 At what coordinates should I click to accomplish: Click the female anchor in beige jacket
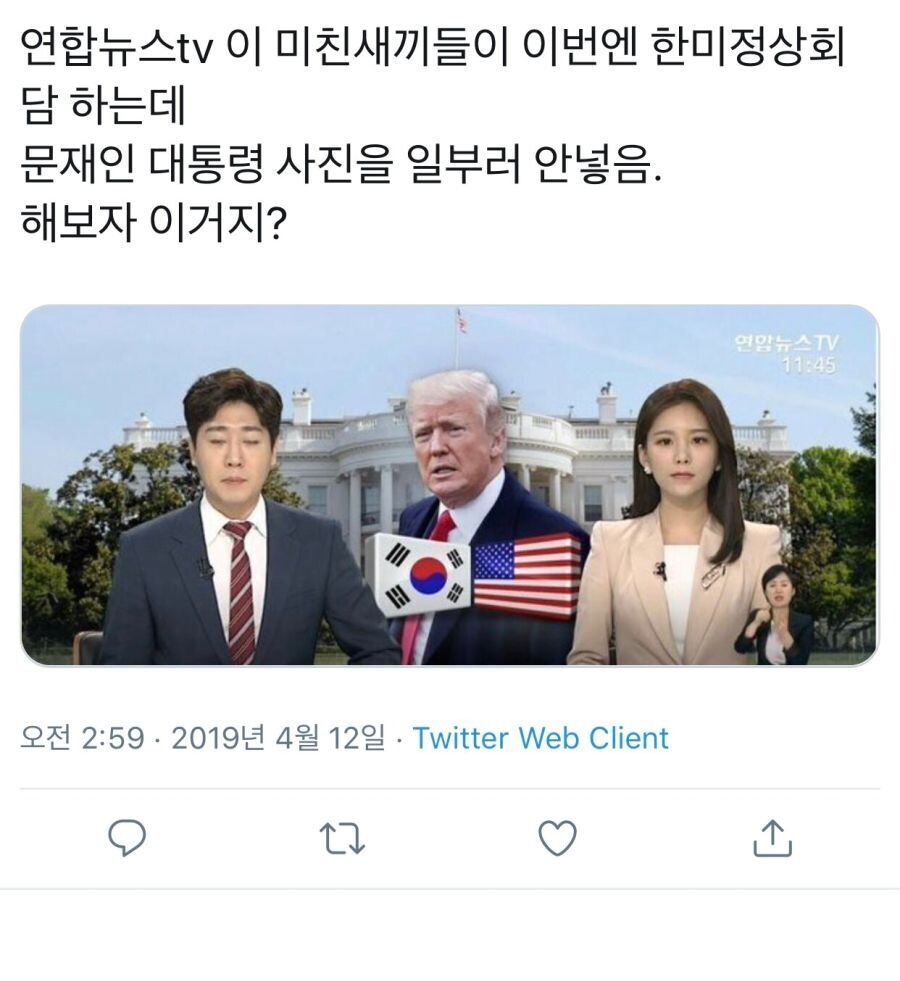(676, 523)
